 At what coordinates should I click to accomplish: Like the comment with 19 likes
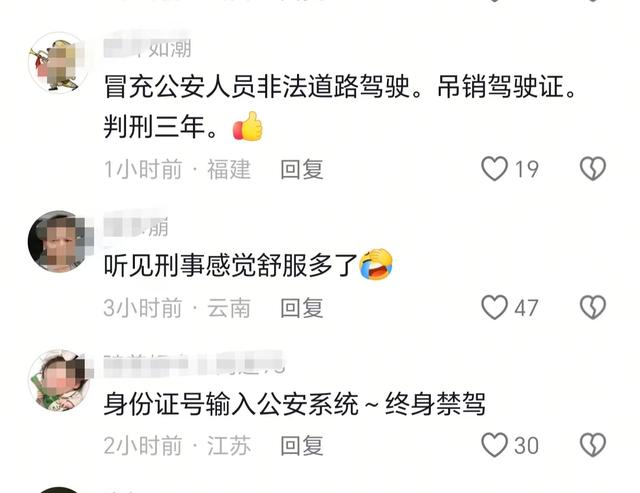click(x=494, y=169)
